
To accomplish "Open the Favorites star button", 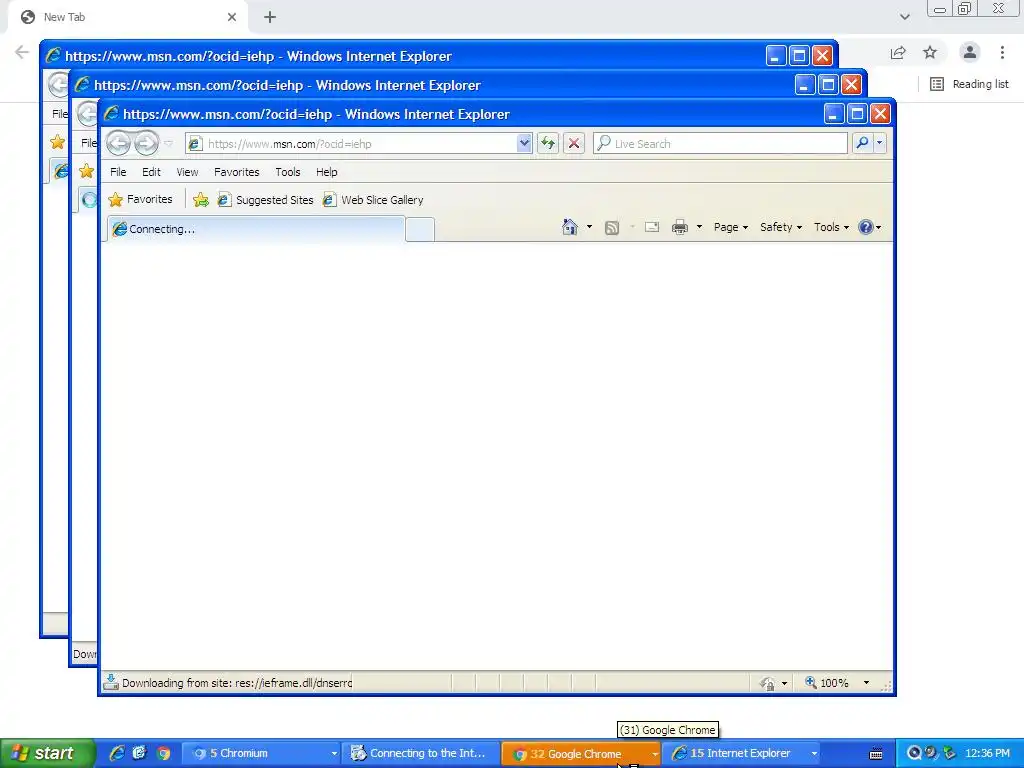I will (x=140, y=199).
